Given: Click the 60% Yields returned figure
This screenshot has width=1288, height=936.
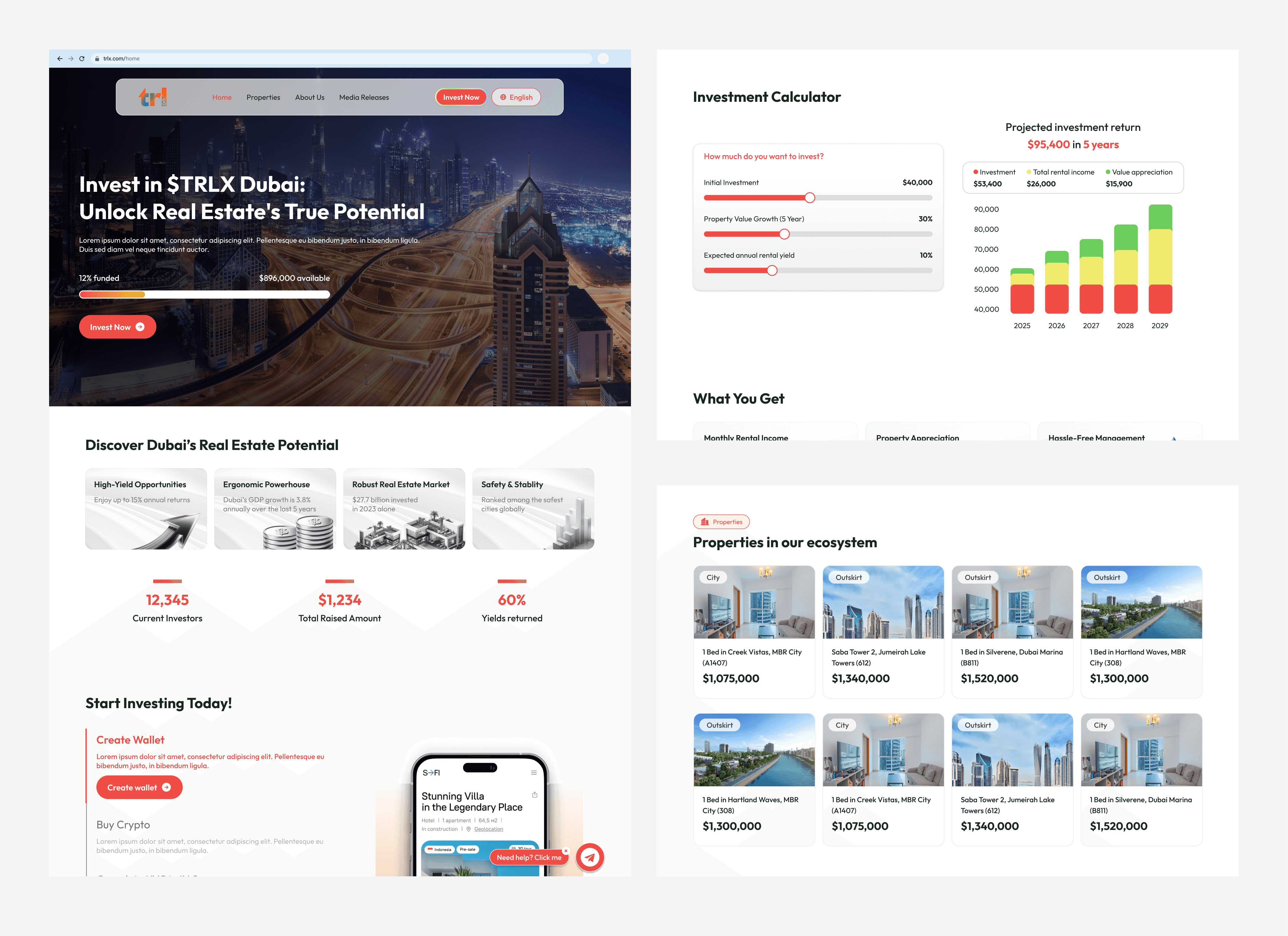Looking at the screenshot, I should tap(512, 600).
